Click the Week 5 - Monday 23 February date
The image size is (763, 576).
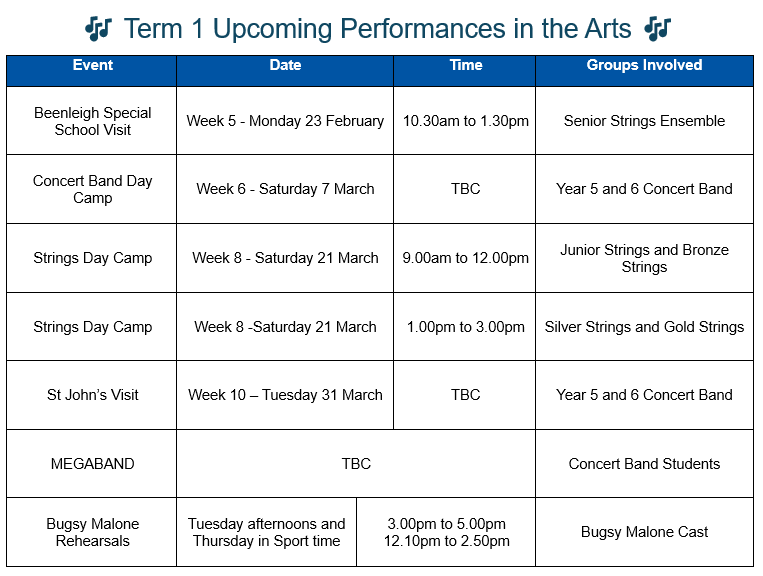click(x=285, y=121)
